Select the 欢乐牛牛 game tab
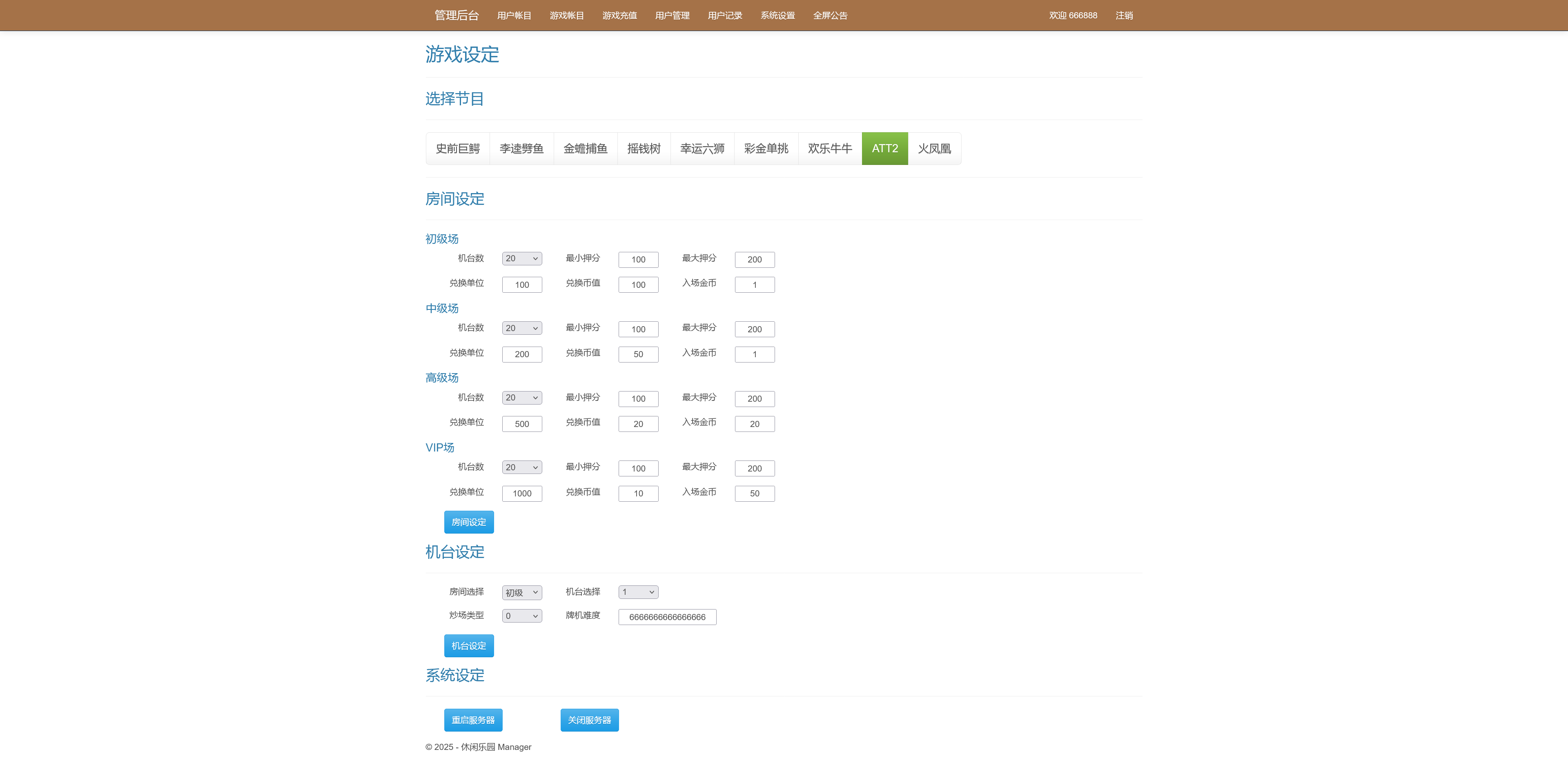The image size is (1568, 783). coord(830,148)
